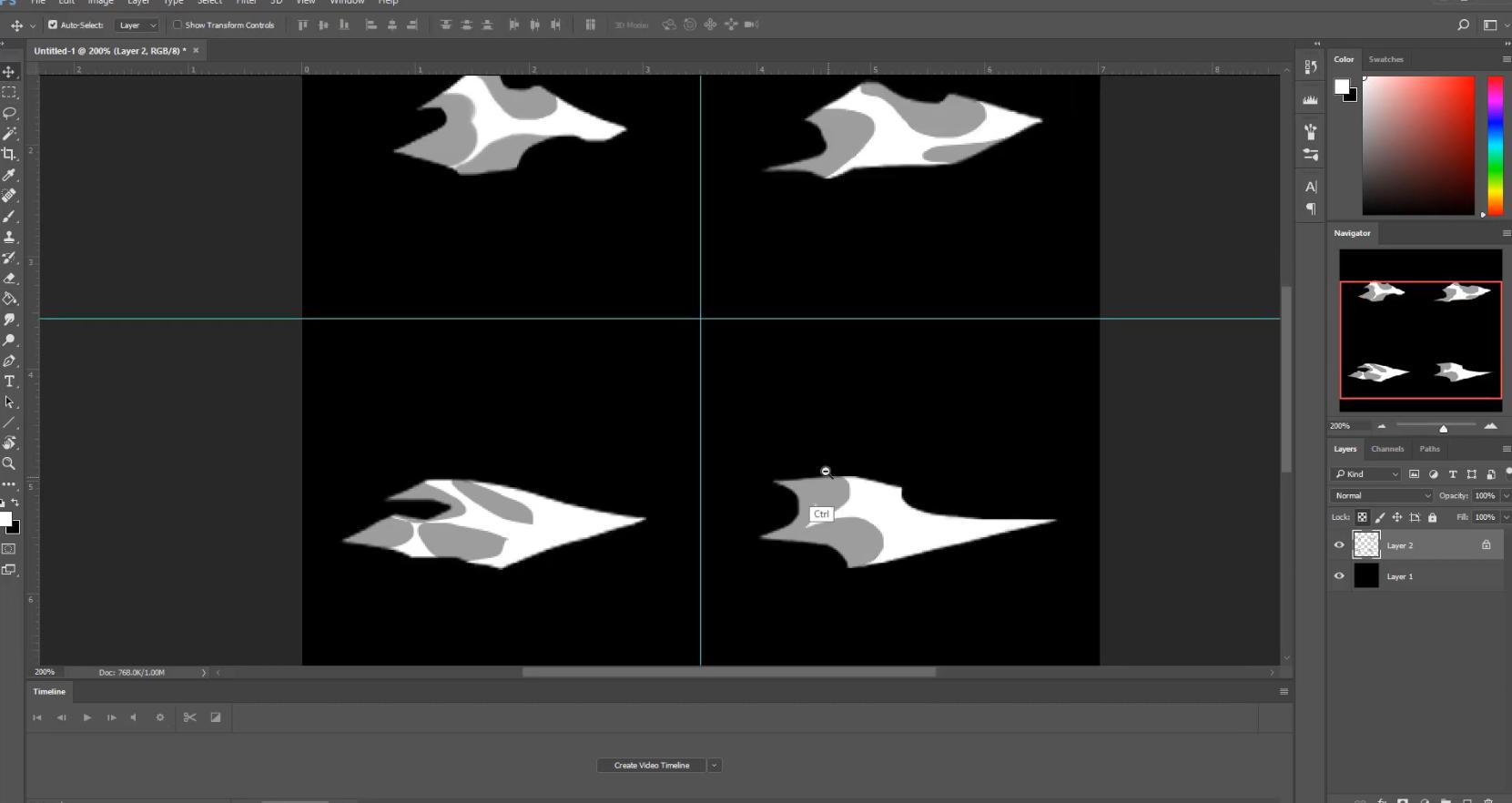The width and height of the screenshot is (1512, 803).
Task: Select the Navigator panel tab
Action: click(1352, 233)
